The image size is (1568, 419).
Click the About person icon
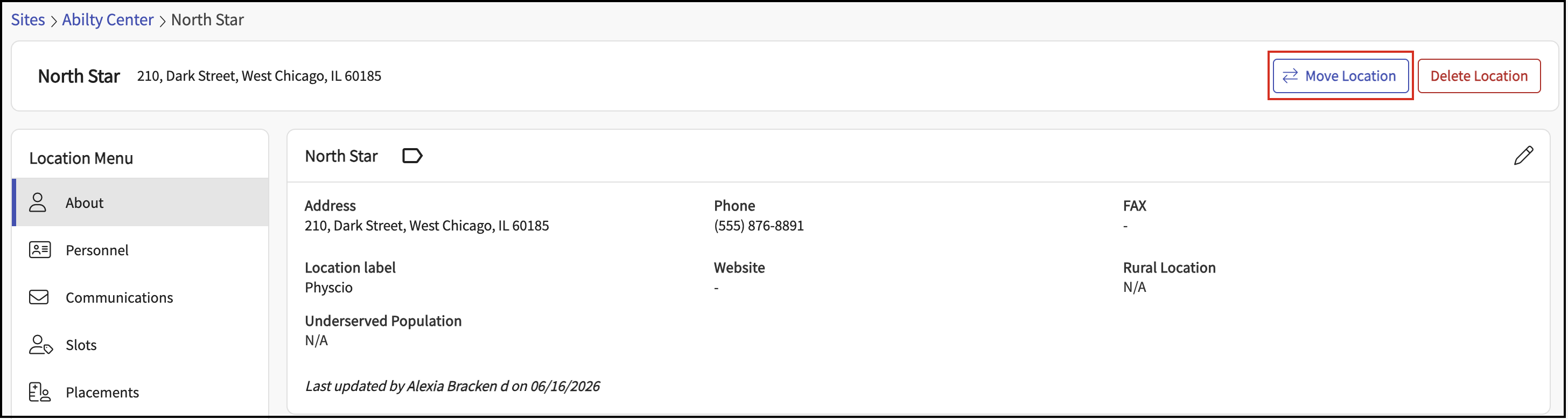(x=38, y=202)
